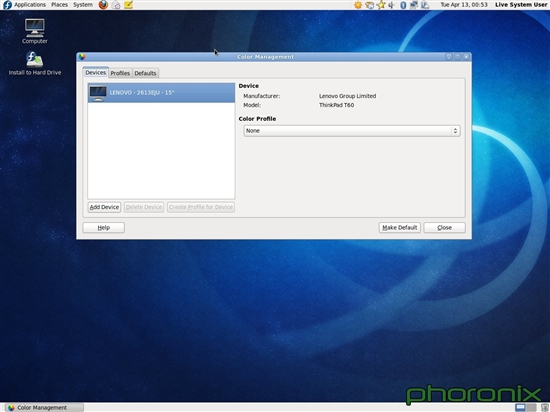Switch to the Defaults tab

(145, 73)
